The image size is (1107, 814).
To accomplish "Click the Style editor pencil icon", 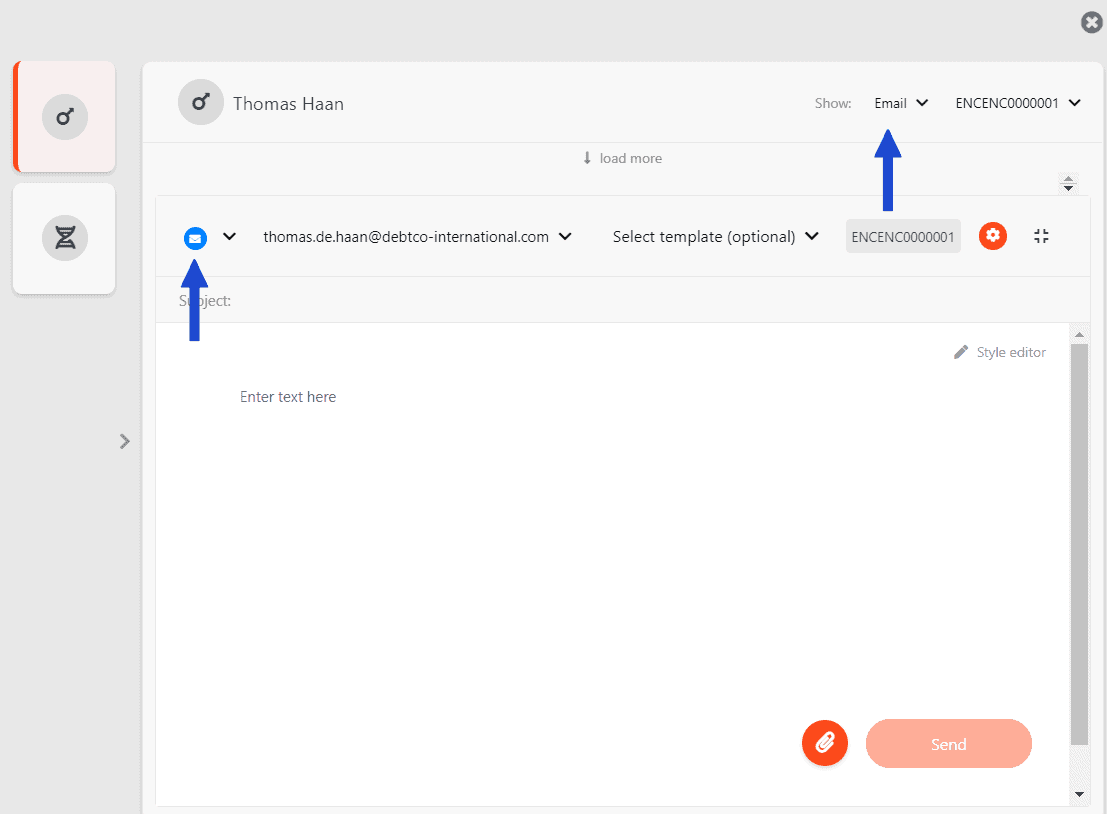I will pos(961,352).
